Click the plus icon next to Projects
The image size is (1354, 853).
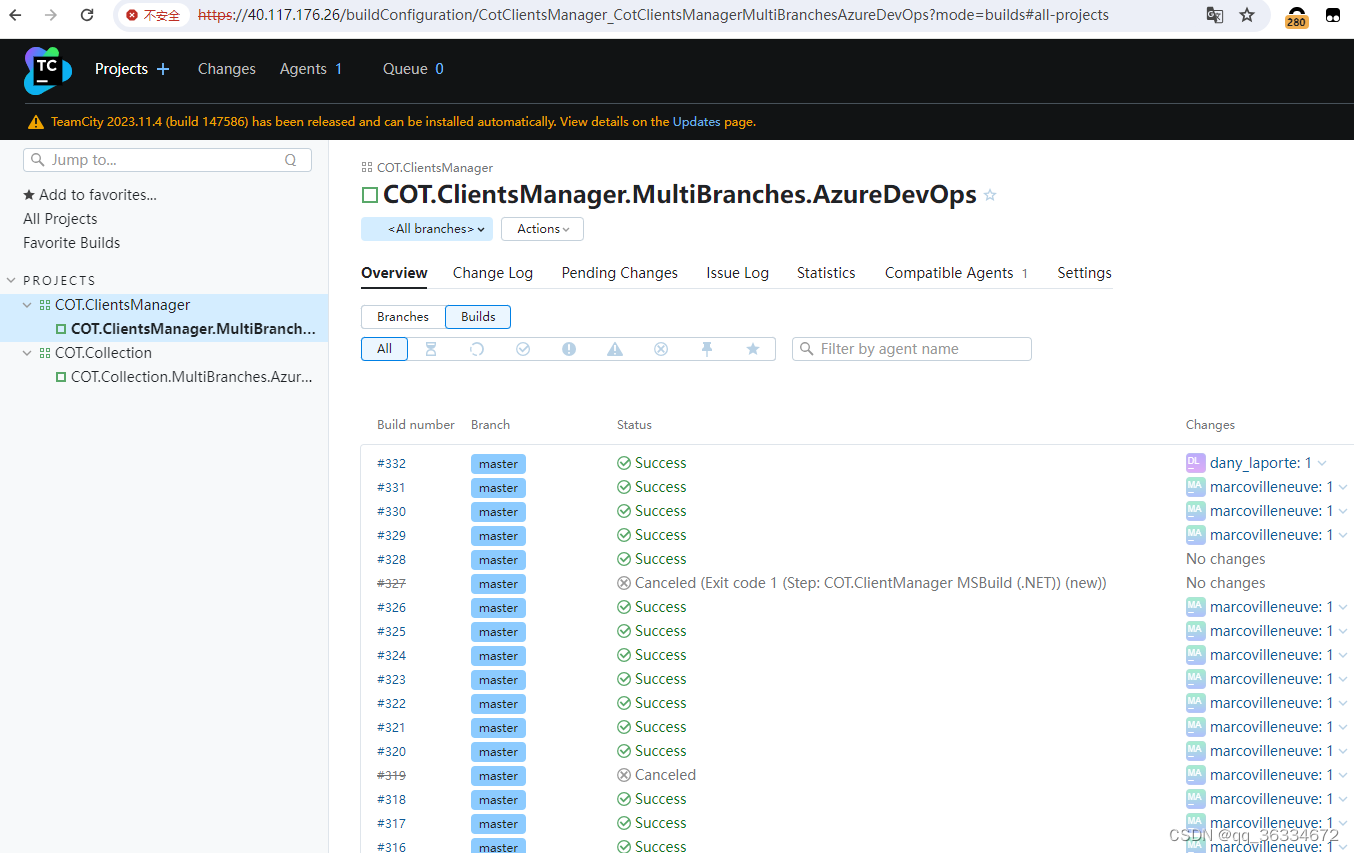163,69
